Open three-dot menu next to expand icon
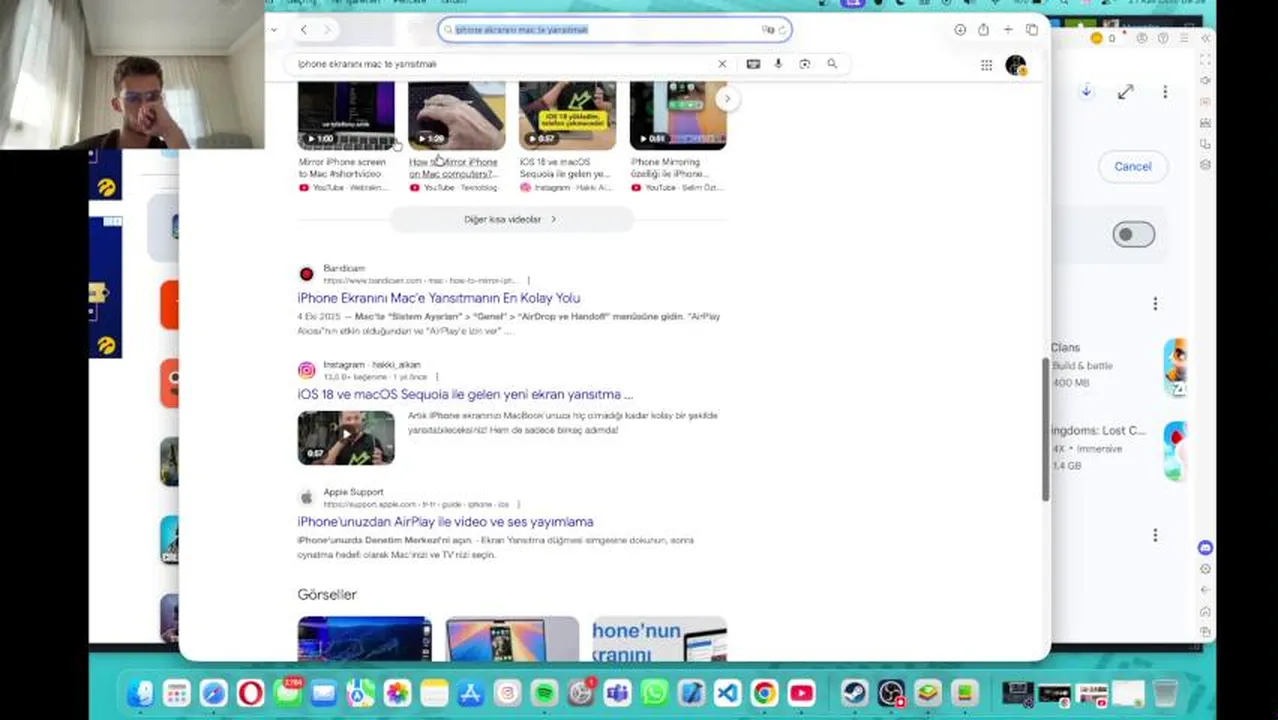 (x=1165, y=92)
